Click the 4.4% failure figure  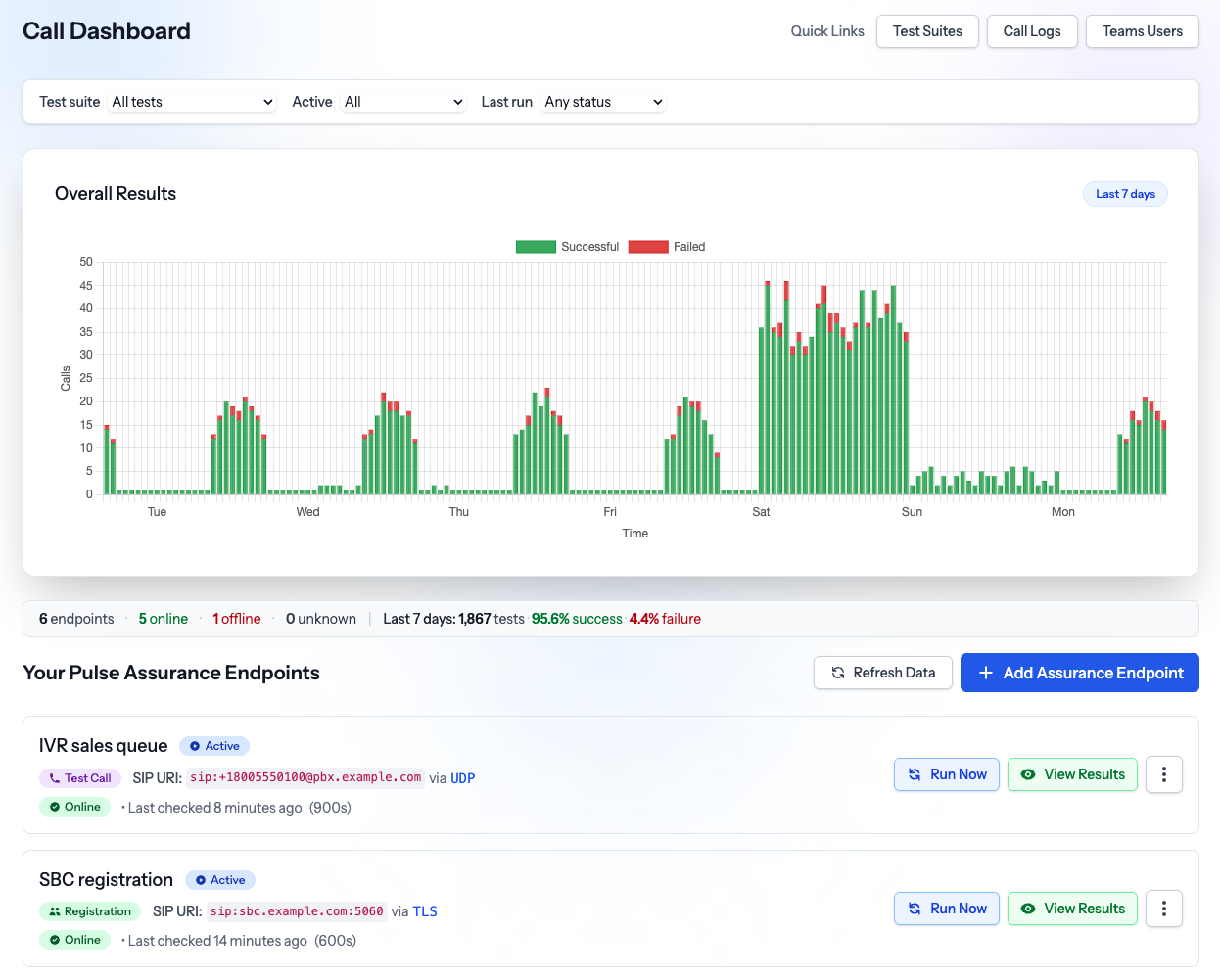coord(665,619)
